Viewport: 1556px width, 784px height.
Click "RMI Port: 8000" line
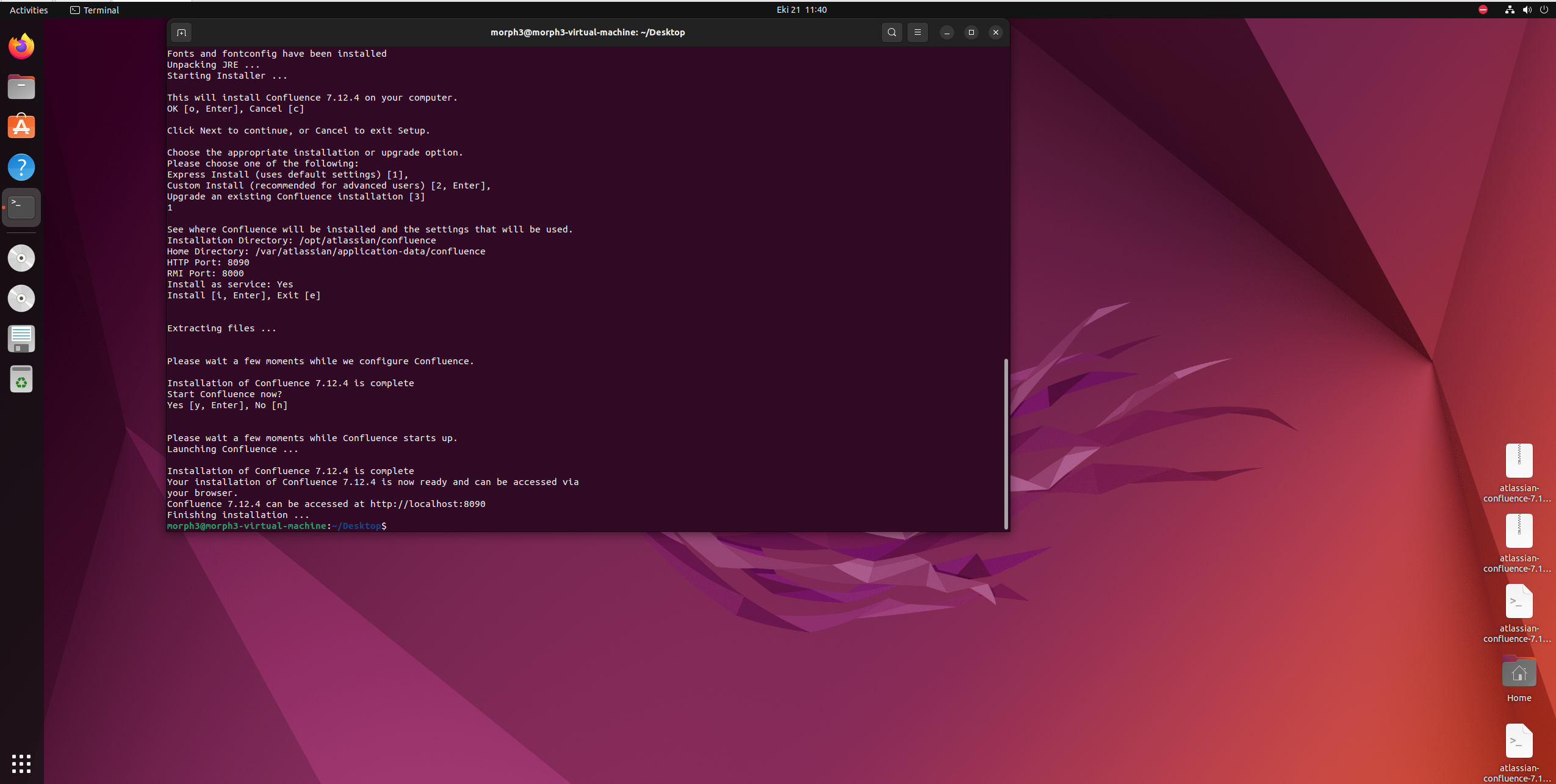tap(206, 273)
